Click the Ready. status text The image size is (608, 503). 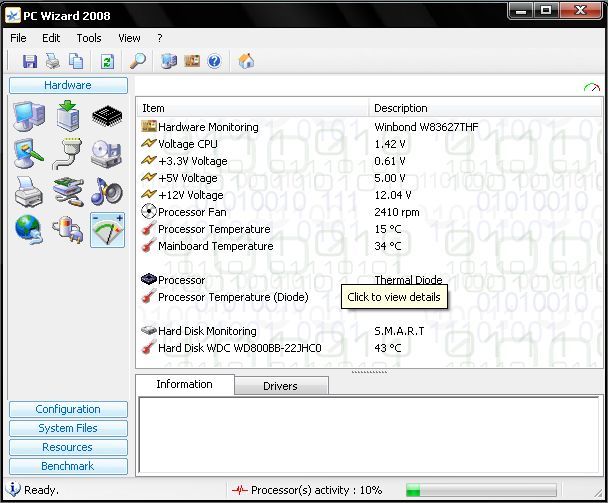pyautogui.click(x=41, y=490)
